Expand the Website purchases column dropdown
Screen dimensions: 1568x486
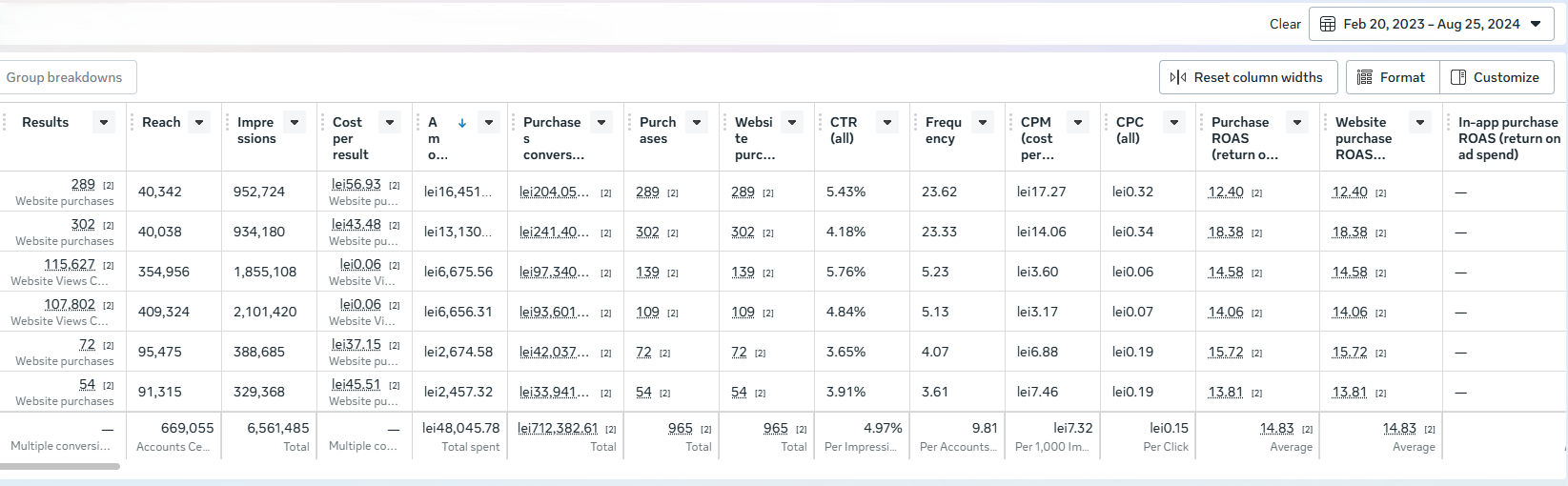[792, 122]
